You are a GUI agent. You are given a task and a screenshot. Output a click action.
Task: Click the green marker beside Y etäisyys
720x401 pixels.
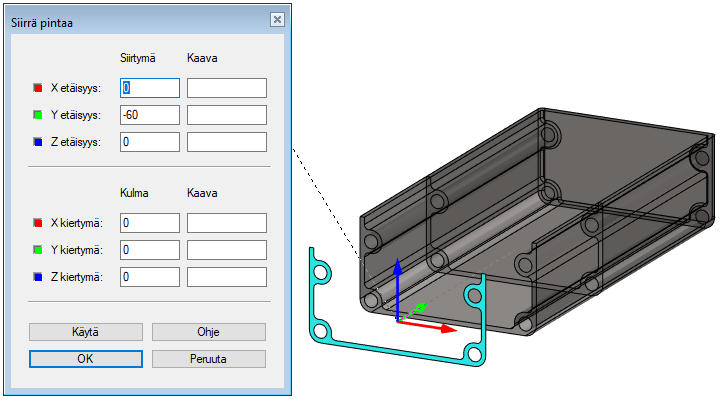pos(38,116)
